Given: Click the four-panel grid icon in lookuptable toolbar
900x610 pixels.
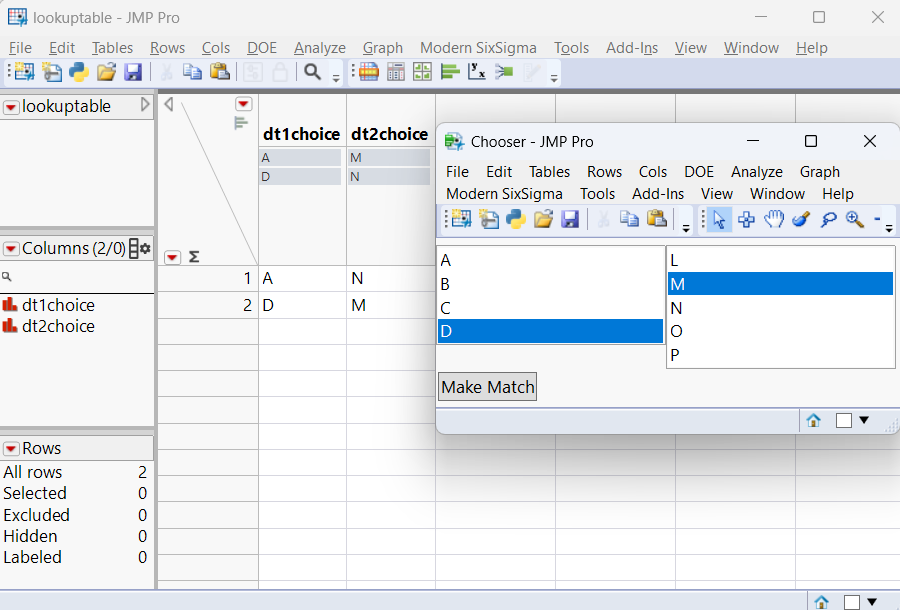Looking at the screenshot, I should 422,72.
